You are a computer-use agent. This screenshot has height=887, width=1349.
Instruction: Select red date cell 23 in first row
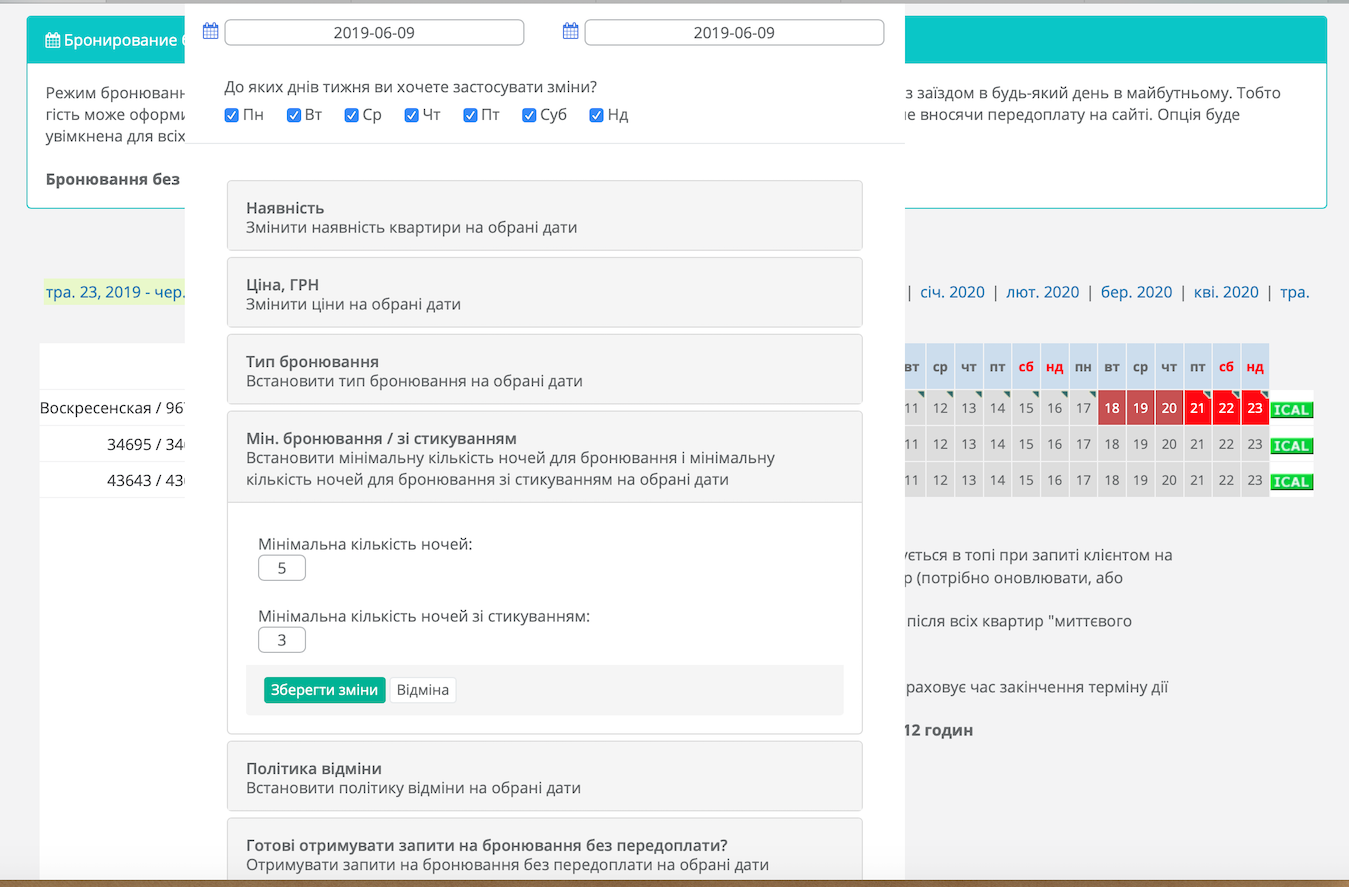tap(1255, 408)
